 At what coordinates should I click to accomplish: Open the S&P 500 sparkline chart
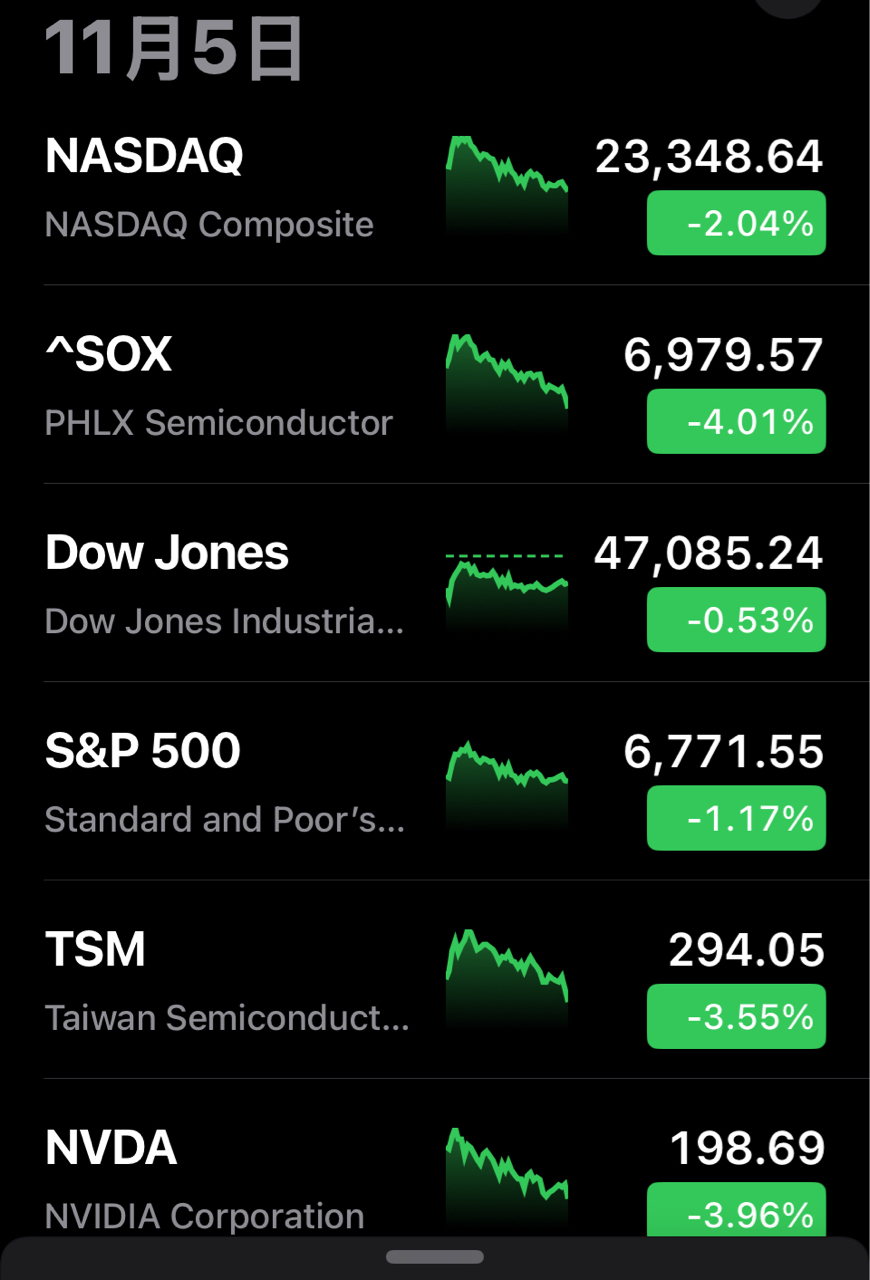(x=506, y=782)
